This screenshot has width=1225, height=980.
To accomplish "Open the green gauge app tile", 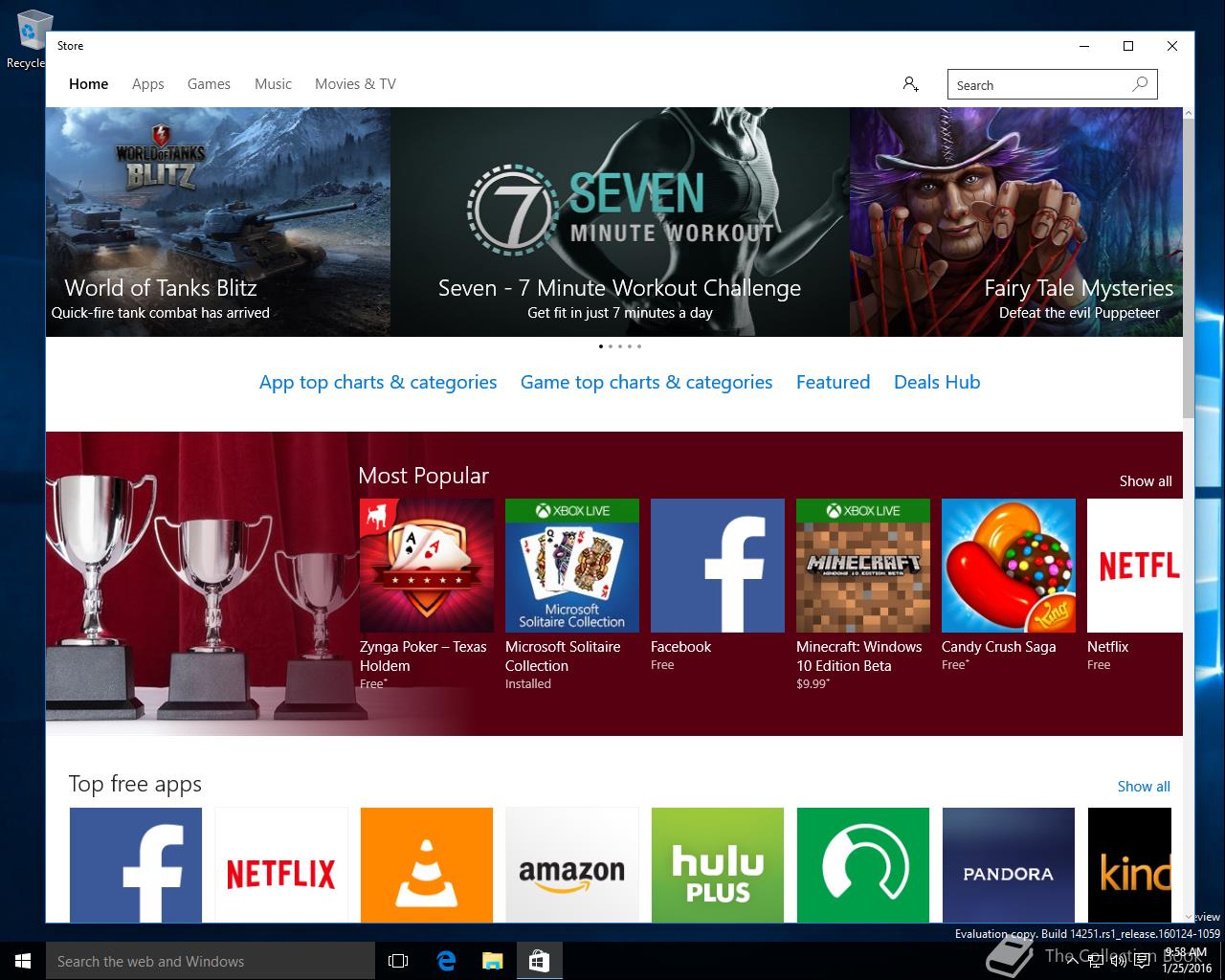I will point(863,865).
